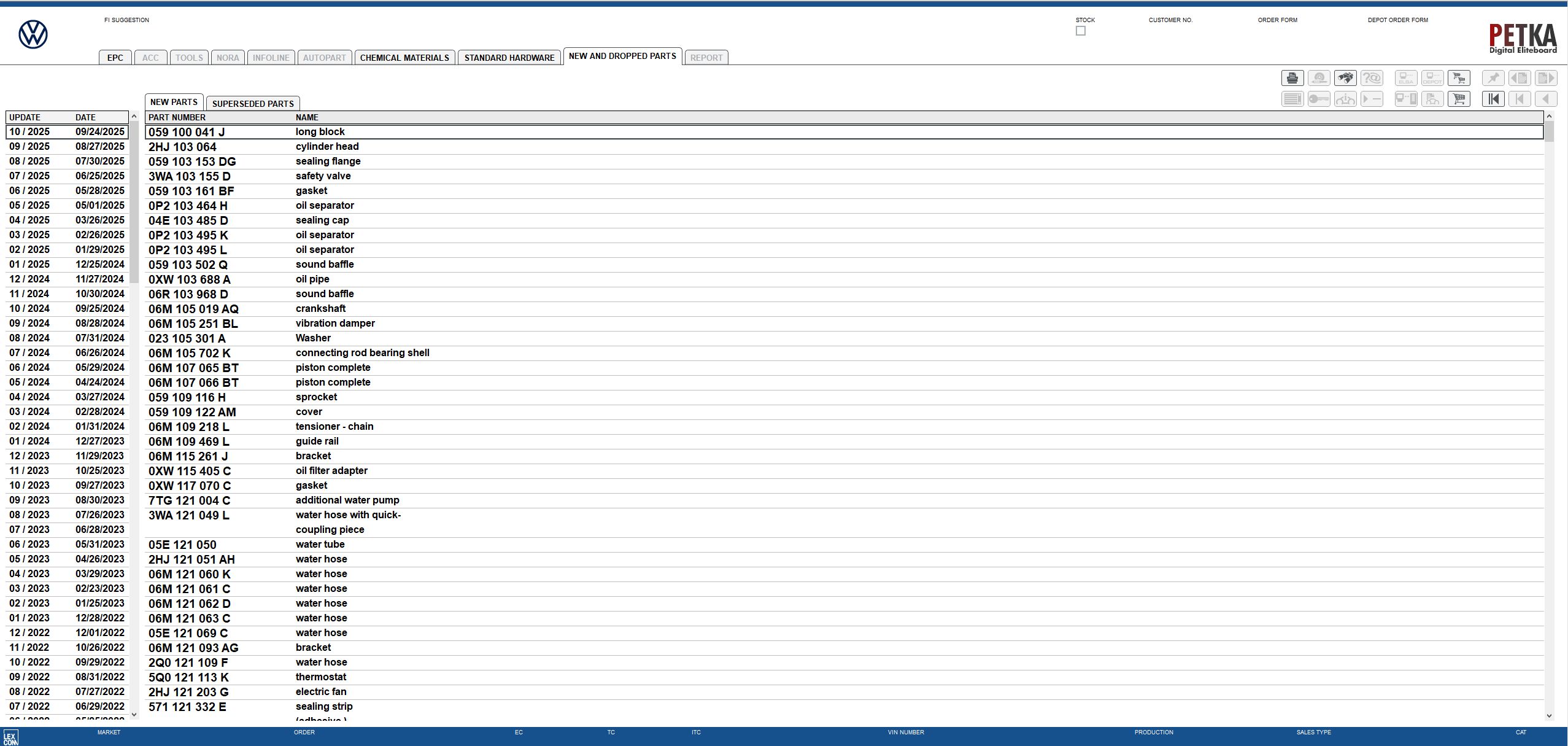Select part 3WA 103 155 D safety valve
Image resolution: width=1568 pixels, height=746 pixels.
point(844,176)
